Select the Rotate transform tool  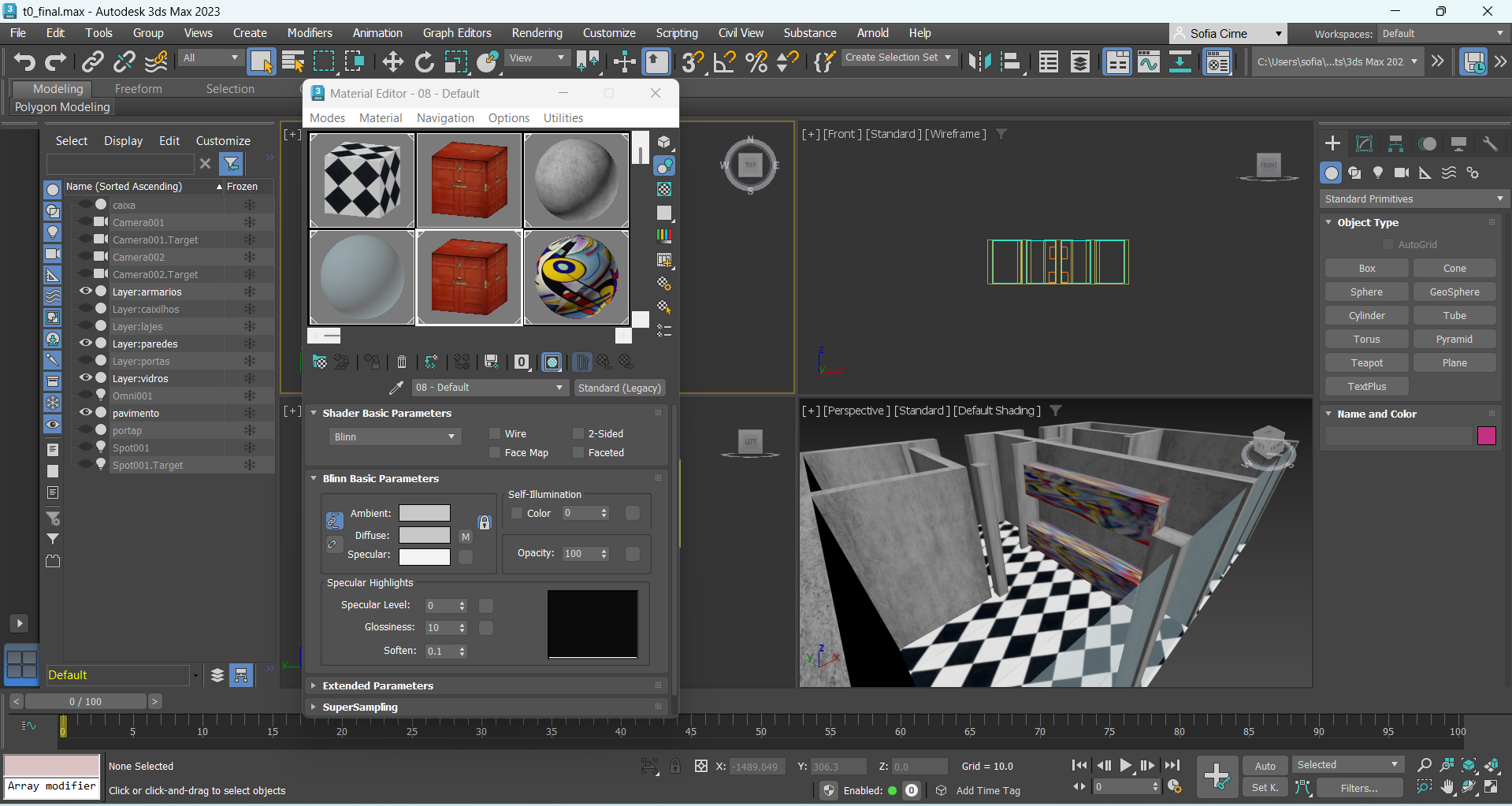pos(424,61)
